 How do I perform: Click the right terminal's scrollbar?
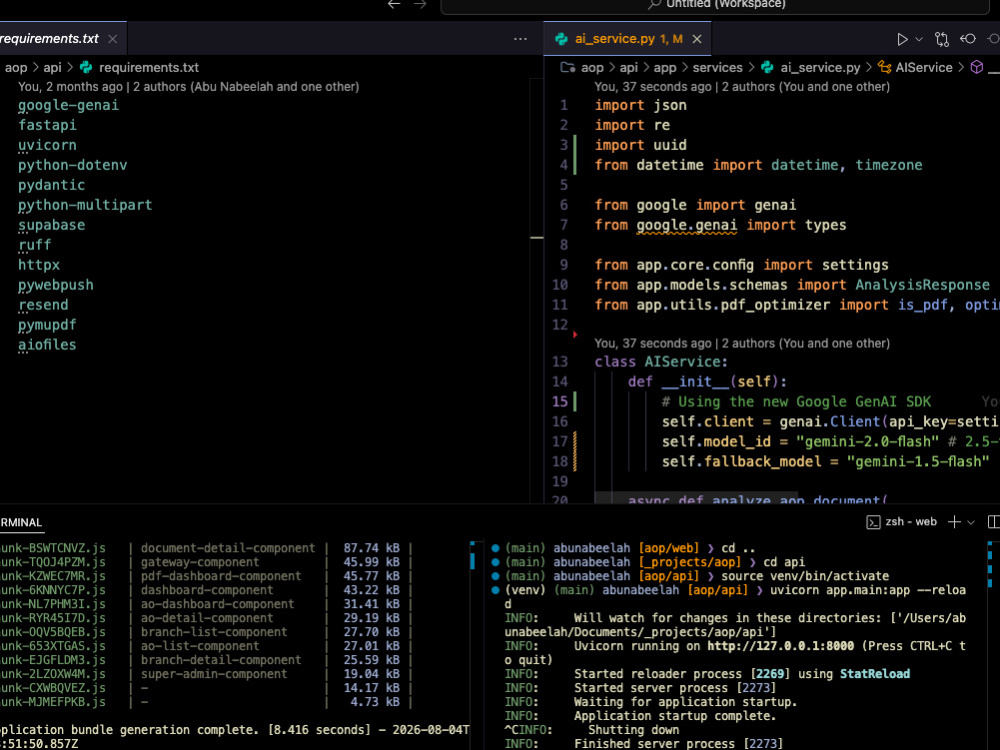[990, 564]
